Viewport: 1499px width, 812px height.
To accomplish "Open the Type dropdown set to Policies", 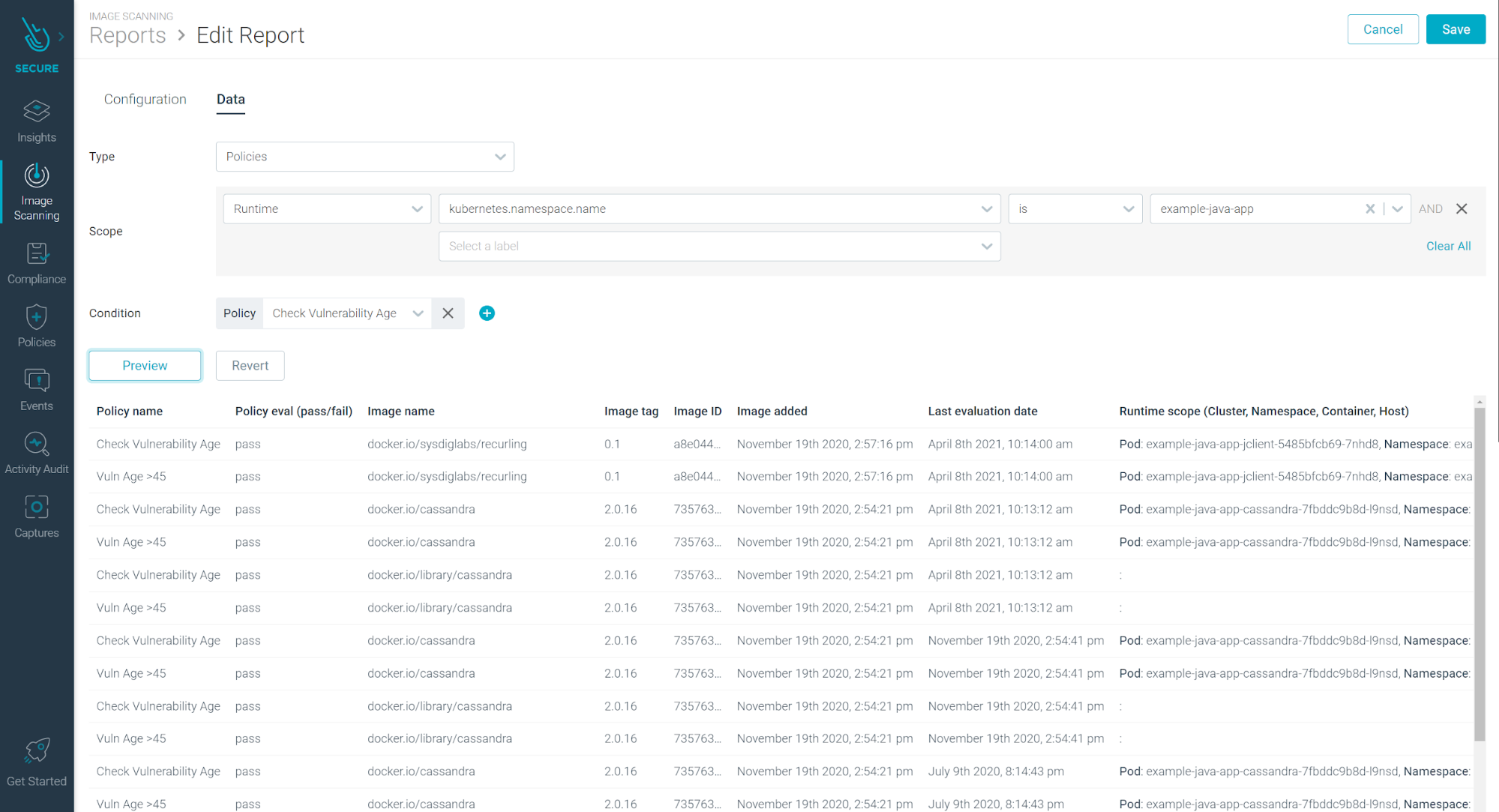I will click(x=365, y=157).
